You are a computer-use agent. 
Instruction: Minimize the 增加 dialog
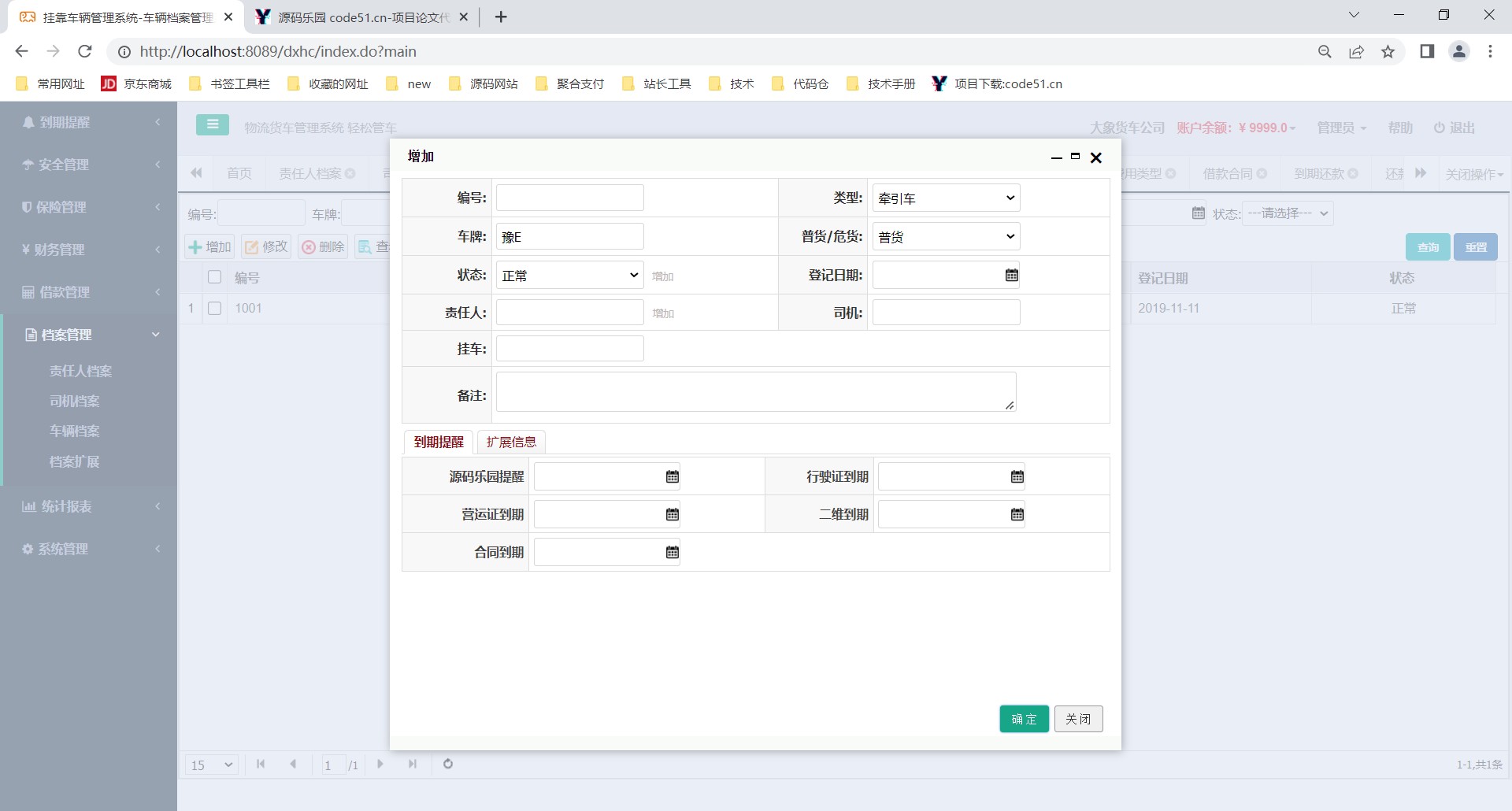1057,157
